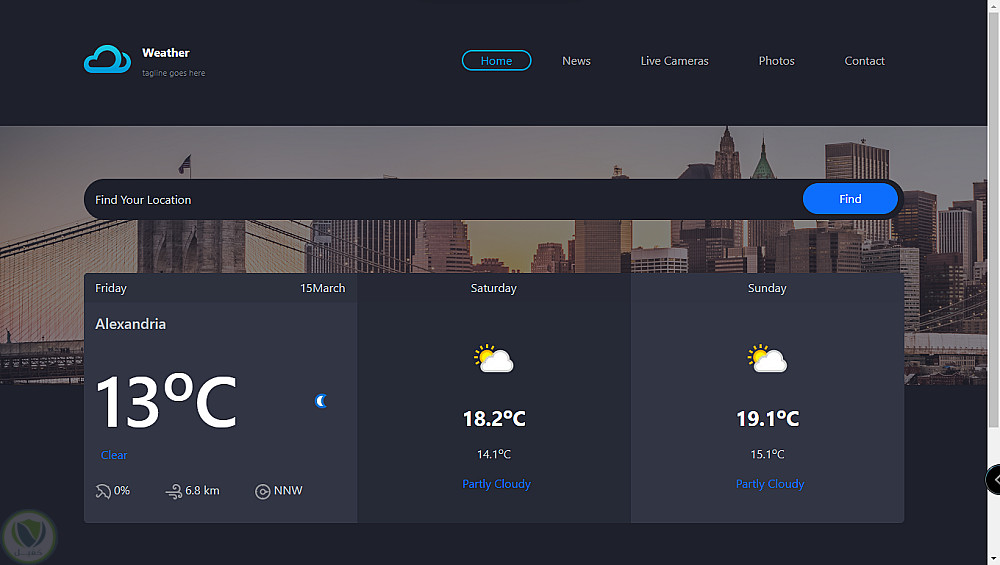The height and width of the screenshot is (565, 1000).
Task: Click the black side arrow tab at right edge
Action: tap(992, 480)
